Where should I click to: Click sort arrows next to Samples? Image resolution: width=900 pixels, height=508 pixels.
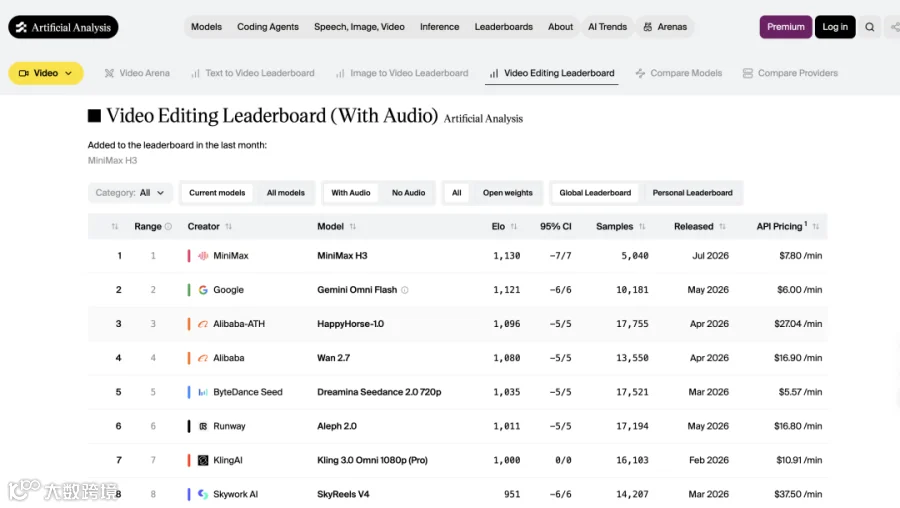pyautogui.click(x=642, y=227)
